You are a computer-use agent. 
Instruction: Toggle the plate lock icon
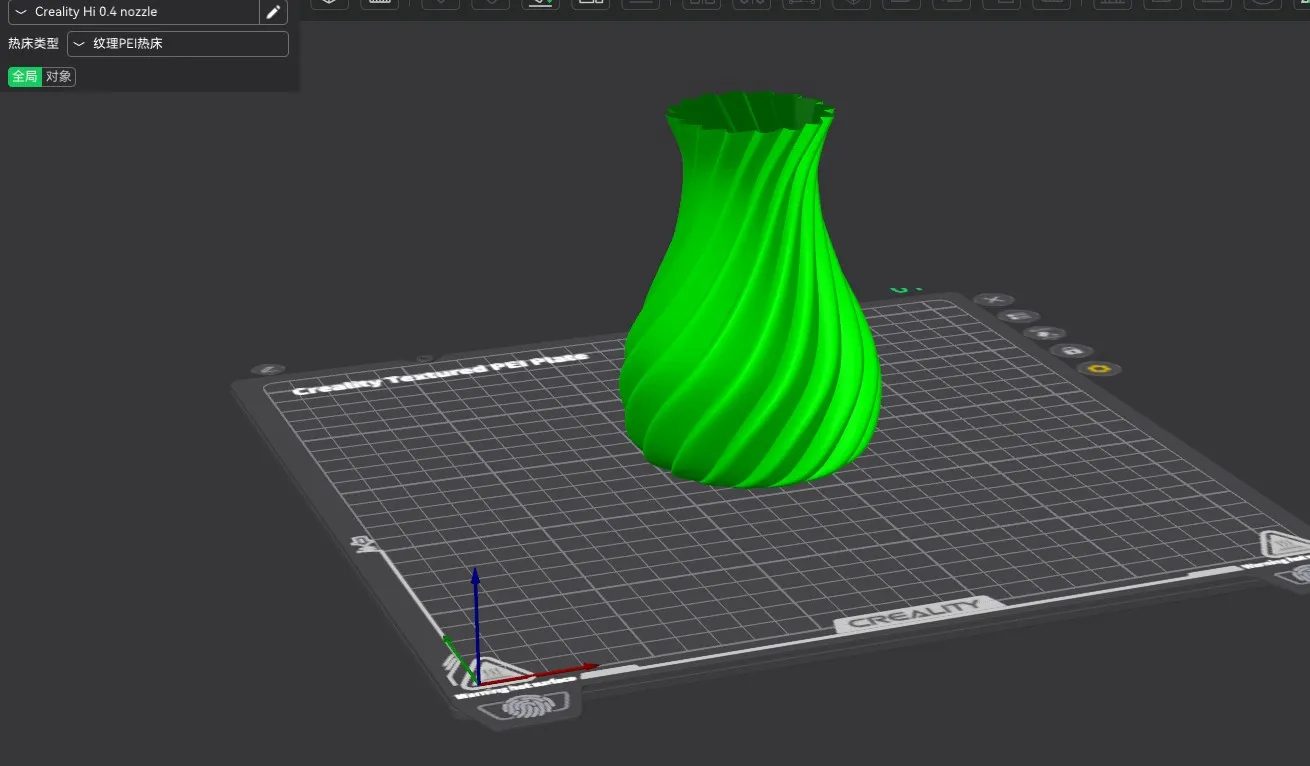(1071, 351)
